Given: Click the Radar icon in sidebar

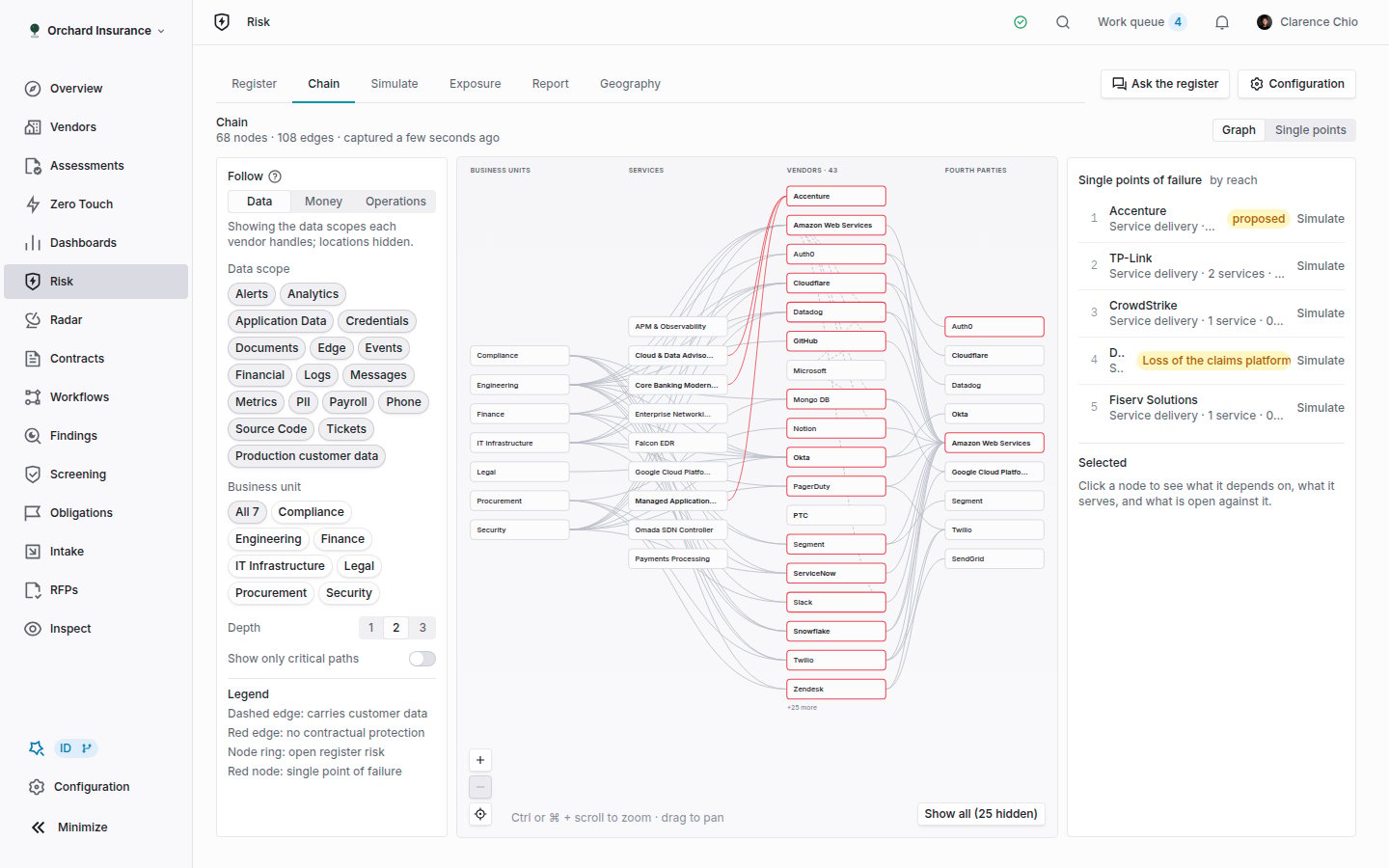Looking at the screenshot, I should (33, 320).
